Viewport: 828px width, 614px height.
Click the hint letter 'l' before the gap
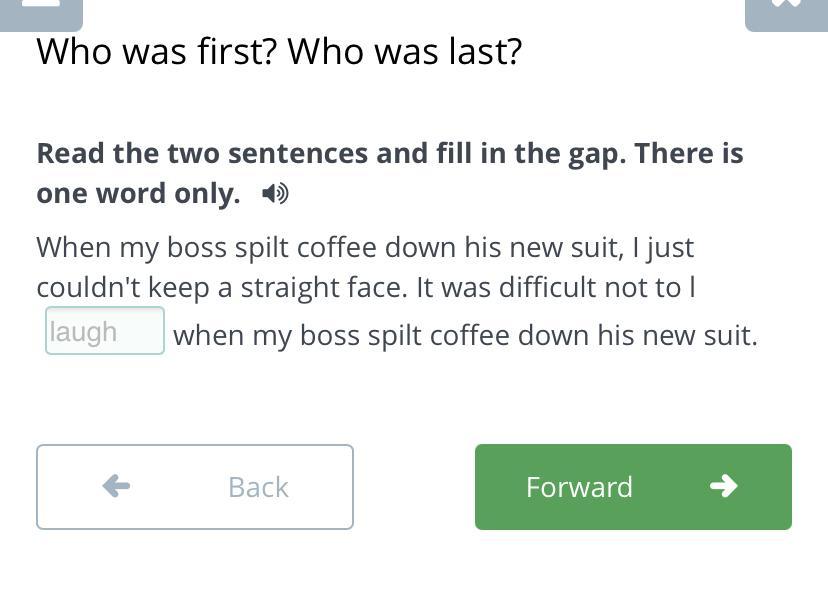click(x=692, y=287)
